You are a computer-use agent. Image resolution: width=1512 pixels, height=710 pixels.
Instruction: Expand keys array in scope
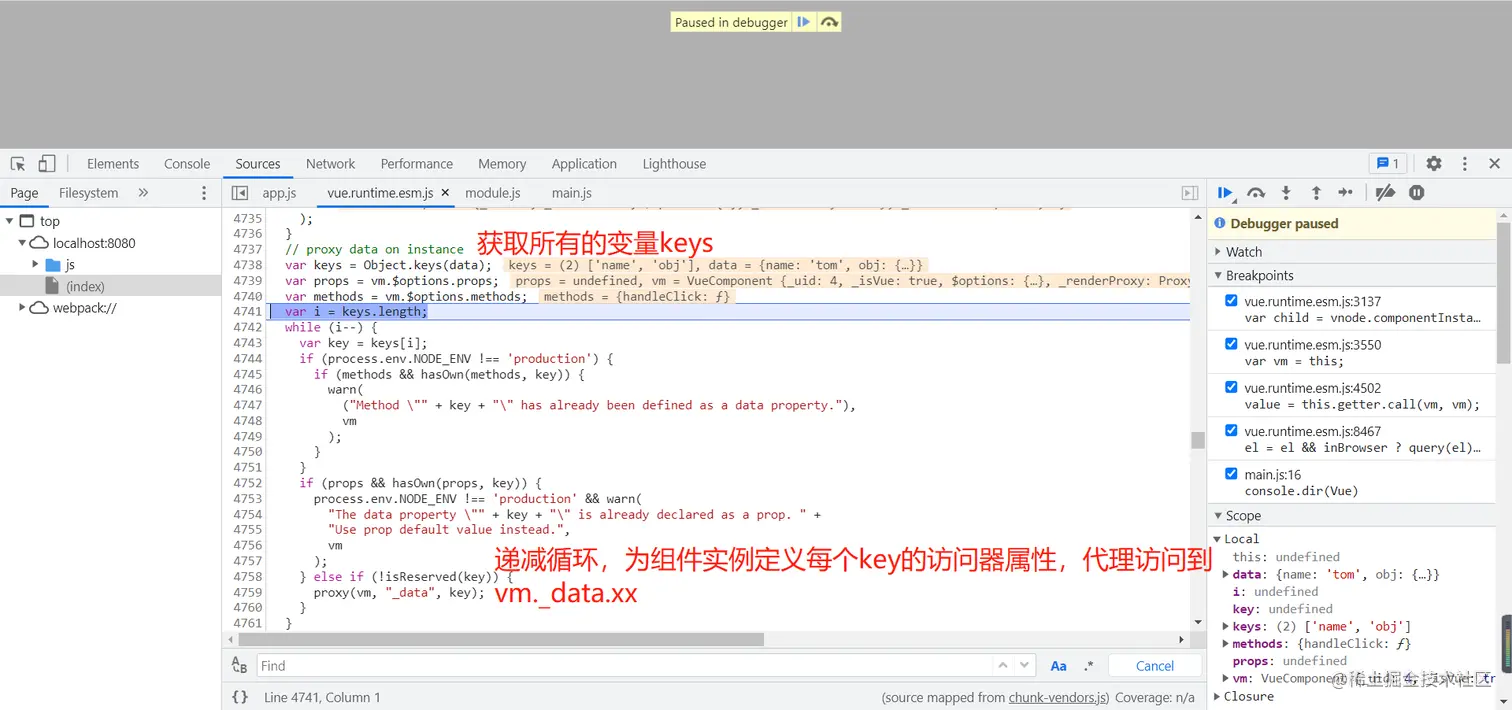coord(1226,626)
